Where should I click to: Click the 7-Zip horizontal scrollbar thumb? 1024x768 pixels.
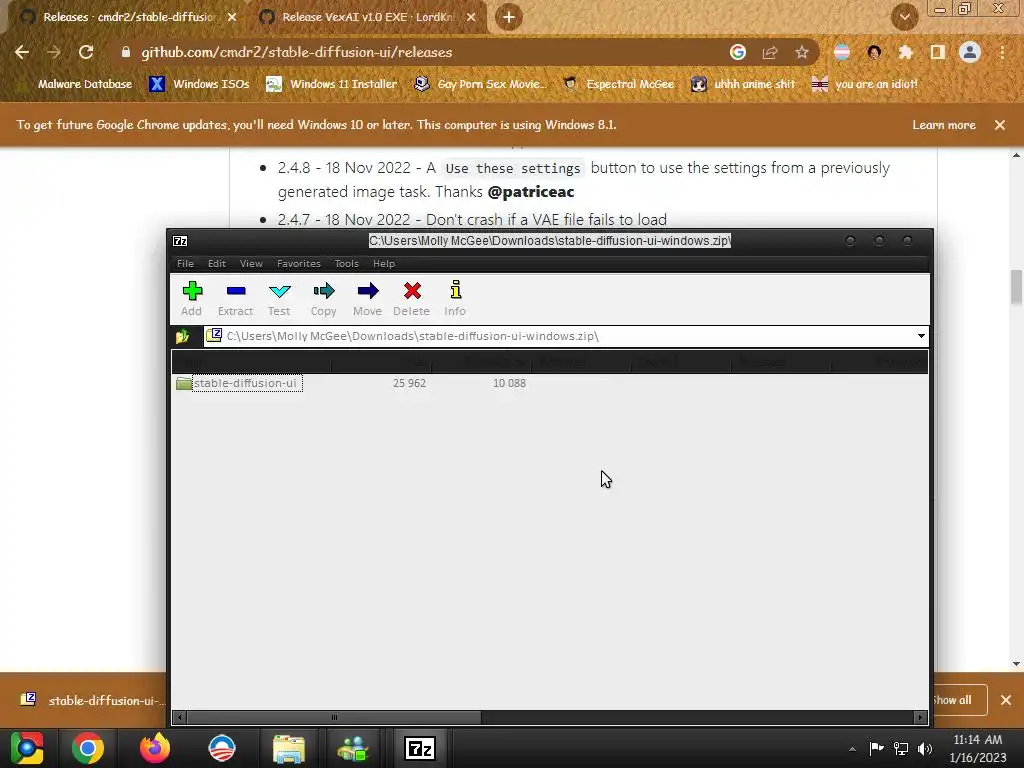click(x=334, y=717)
